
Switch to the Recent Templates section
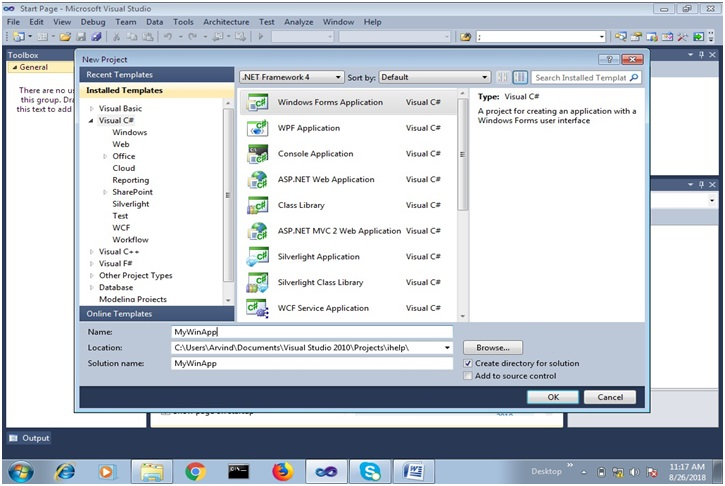point(157,74)
